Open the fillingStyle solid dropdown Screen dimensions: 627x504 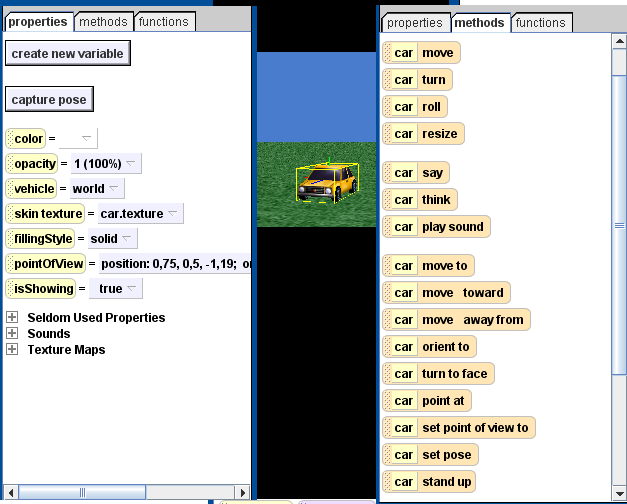[x=111, y=239]
